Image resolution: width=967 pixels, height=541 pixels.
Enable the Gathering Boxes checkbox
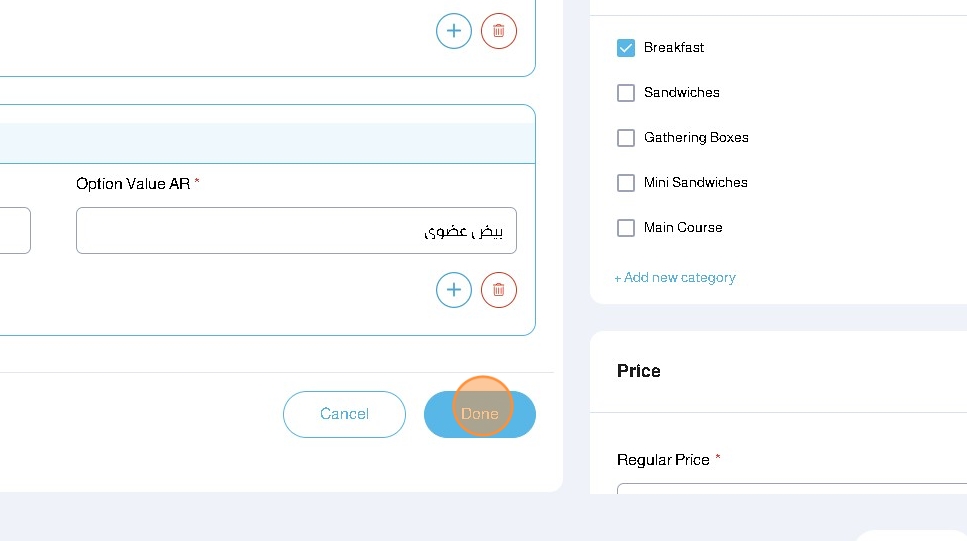(x=626, y=138)
